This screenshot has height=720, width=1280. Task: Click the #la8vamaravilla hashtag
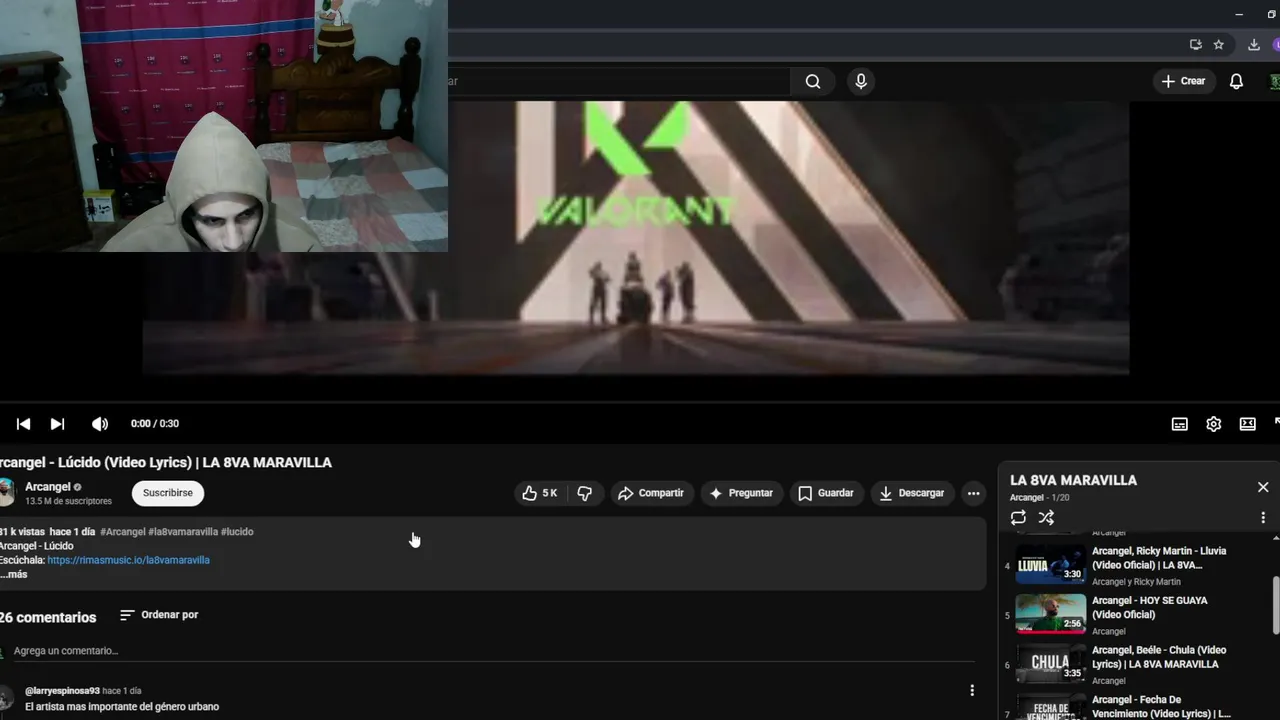pyautogui.click(x=183, y=532)
